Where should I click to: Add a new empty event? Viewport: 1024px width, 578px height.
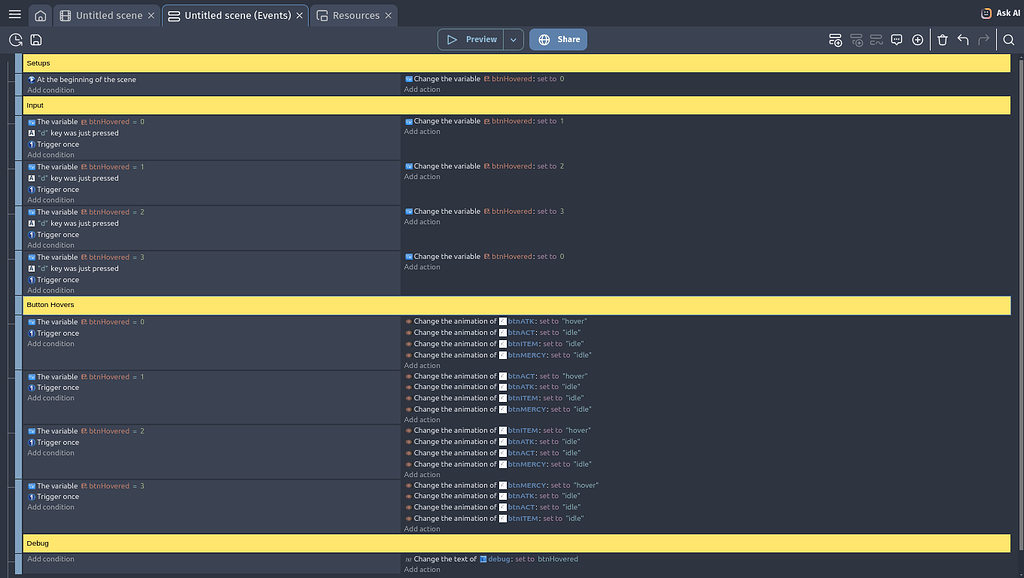tap(835, 40)
